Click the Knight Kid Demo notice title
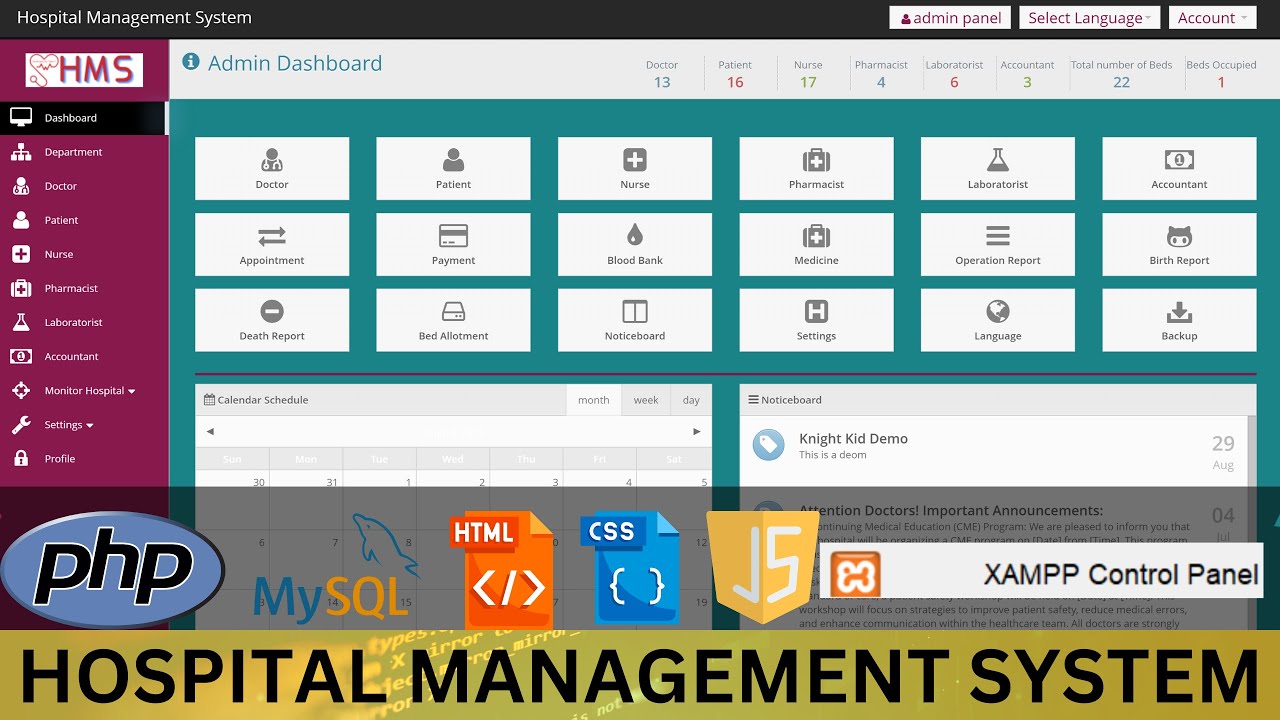Image resolution: width=1280 pixels, height=720 pixels. point(853,438)
